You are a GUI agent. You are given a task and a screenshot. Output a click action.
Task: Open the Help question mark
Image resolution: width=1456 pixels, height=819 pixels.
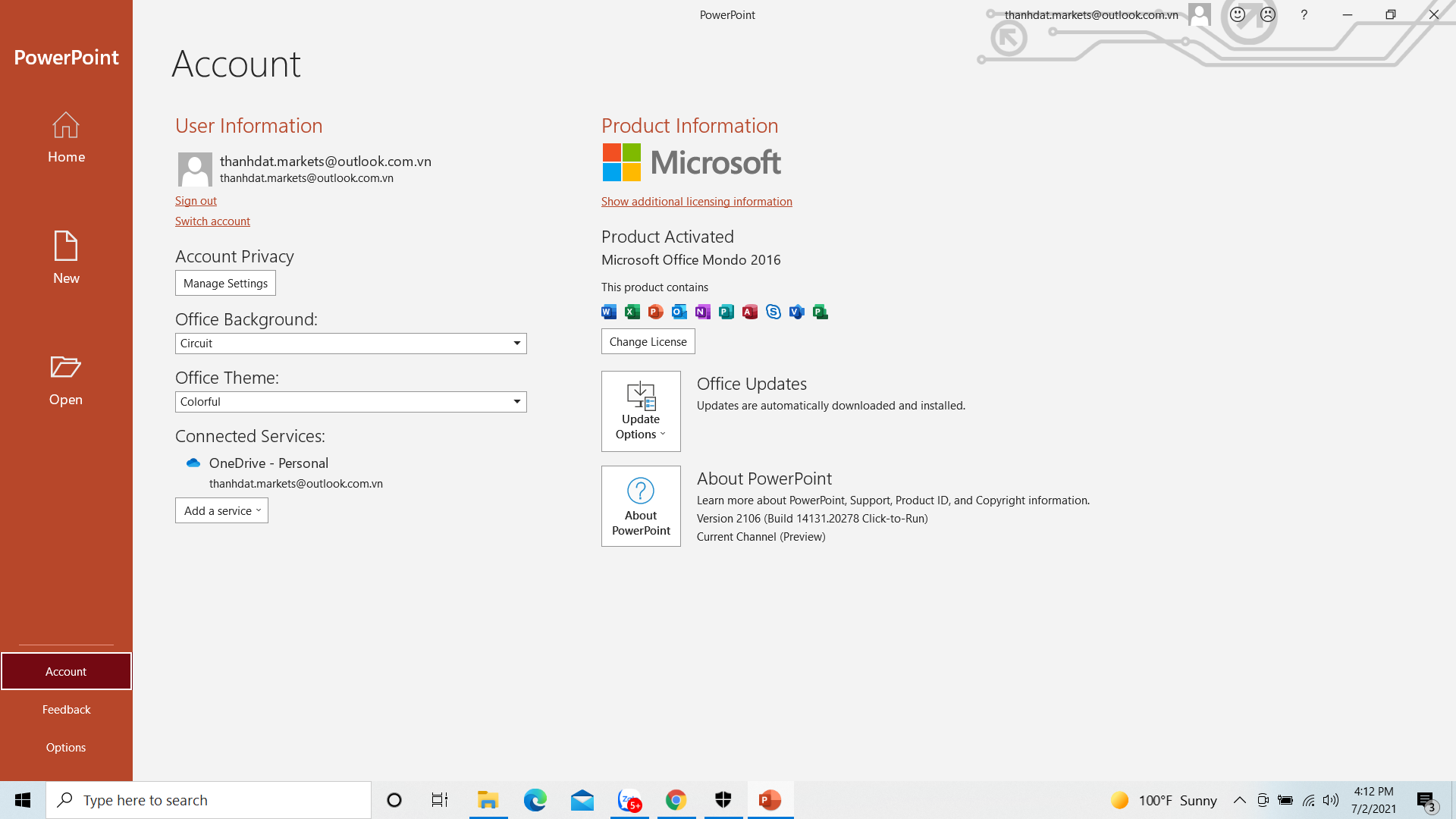pyautogui.click(x=1304, y=14)
